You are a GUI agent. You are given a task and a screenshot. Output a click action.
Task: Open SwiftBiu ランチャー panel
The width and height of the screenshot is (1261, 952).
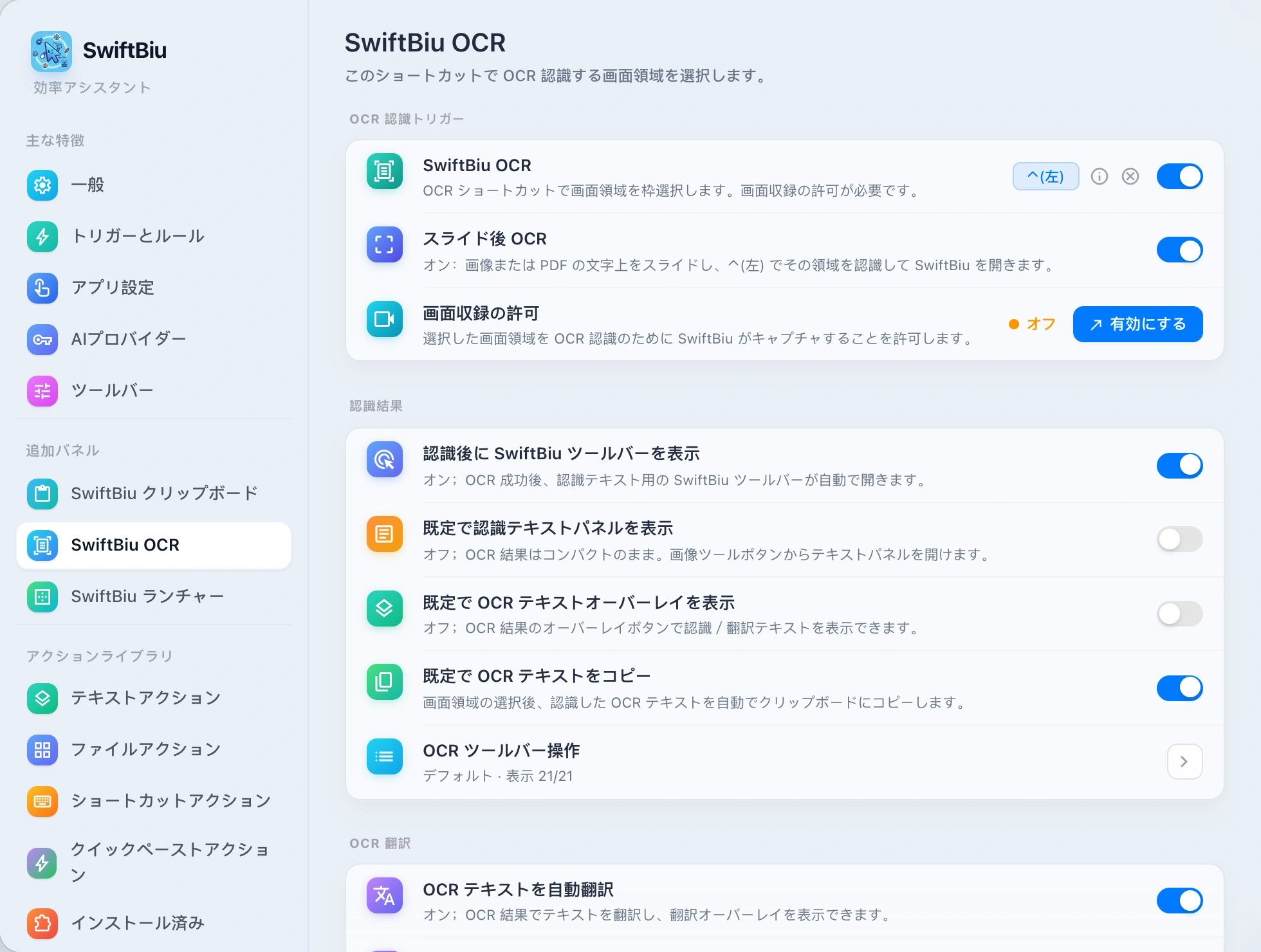(153, 597)
